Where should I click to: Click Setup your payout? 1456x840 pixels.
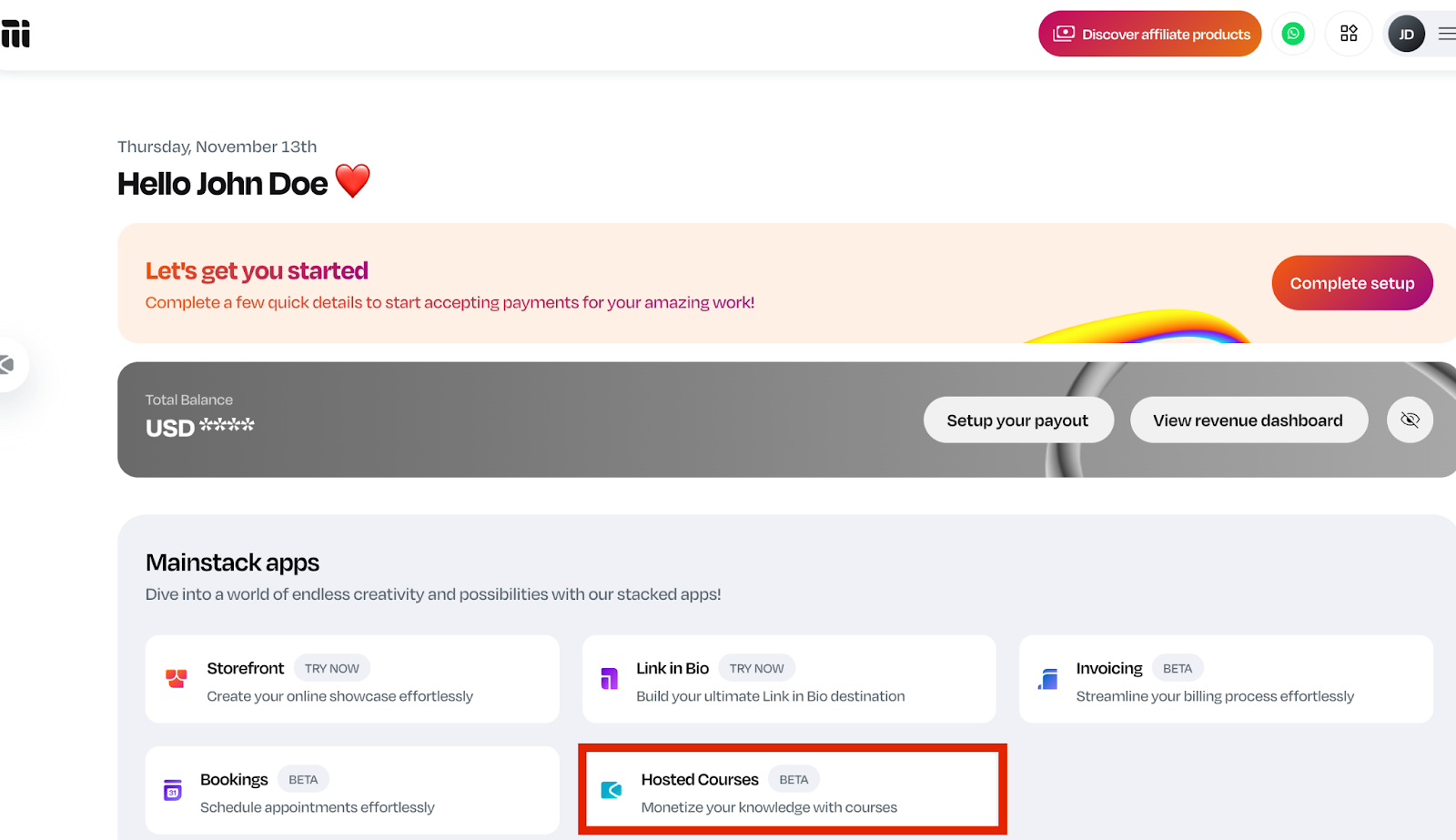click(1017, 420)
